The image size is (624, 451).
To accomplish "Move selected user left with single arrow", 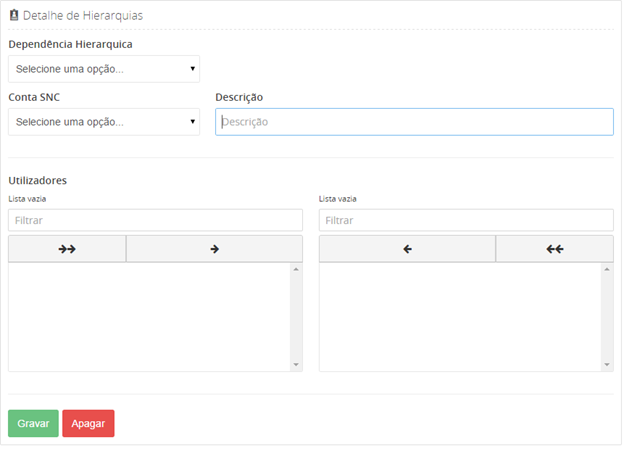I will (x=407, y=249).
